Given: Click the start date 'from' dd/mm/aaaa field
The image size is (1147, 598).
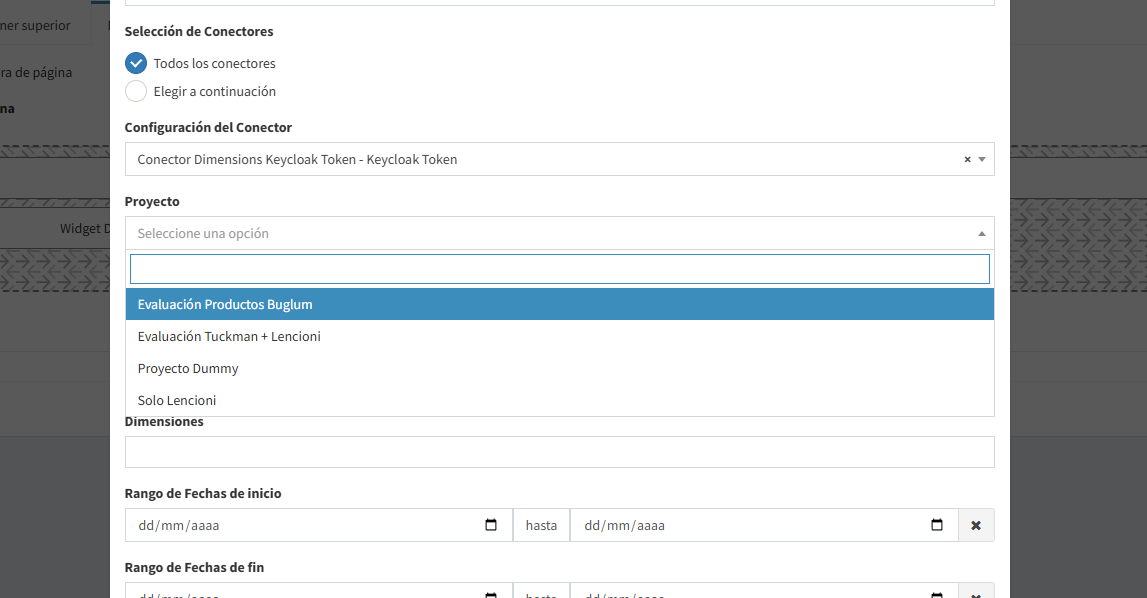Looking at the screenshot, I should pyautogui.click(x=319, y=526).
